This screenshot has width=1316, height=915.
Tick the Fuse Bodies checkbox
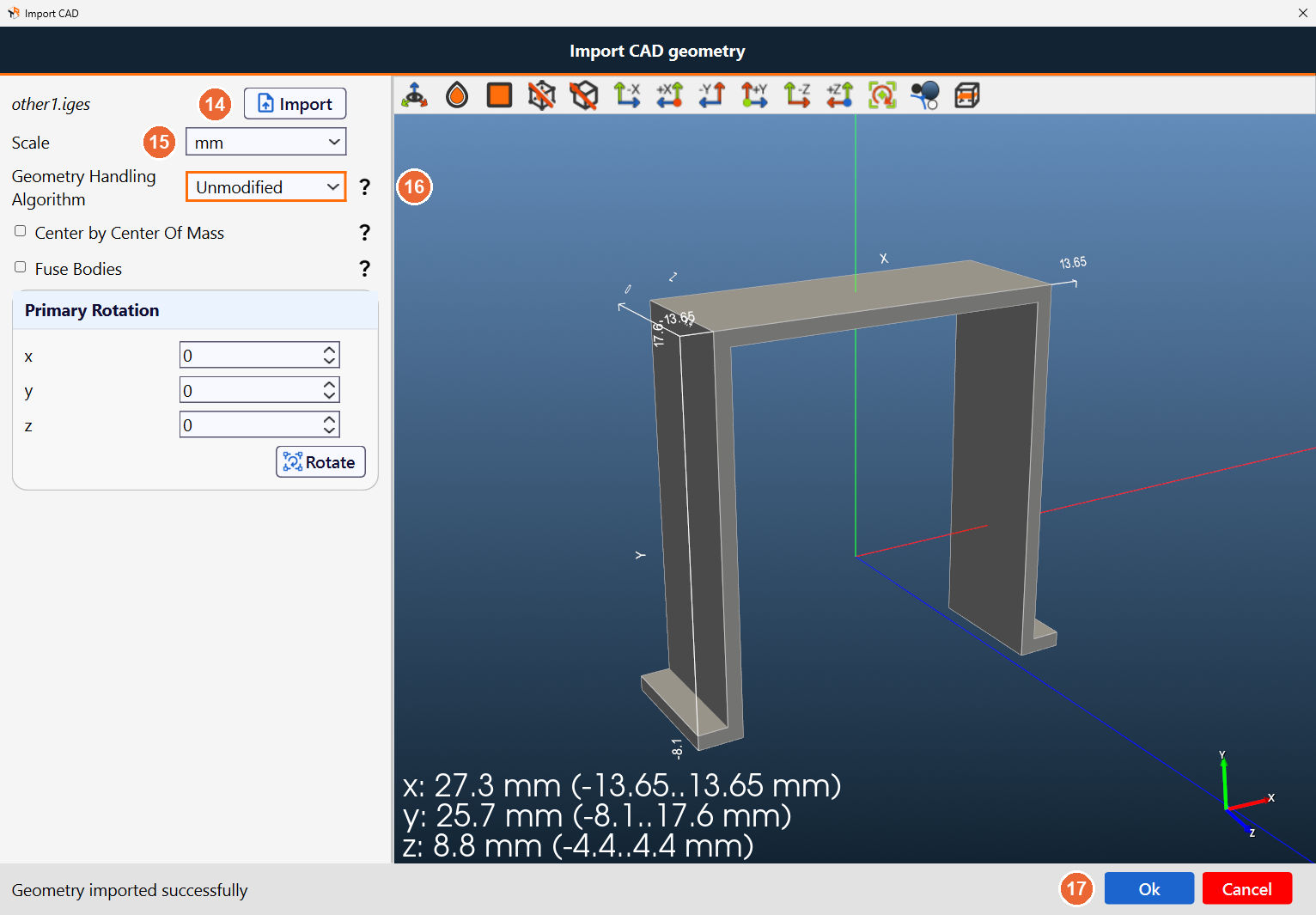point(21,267)
